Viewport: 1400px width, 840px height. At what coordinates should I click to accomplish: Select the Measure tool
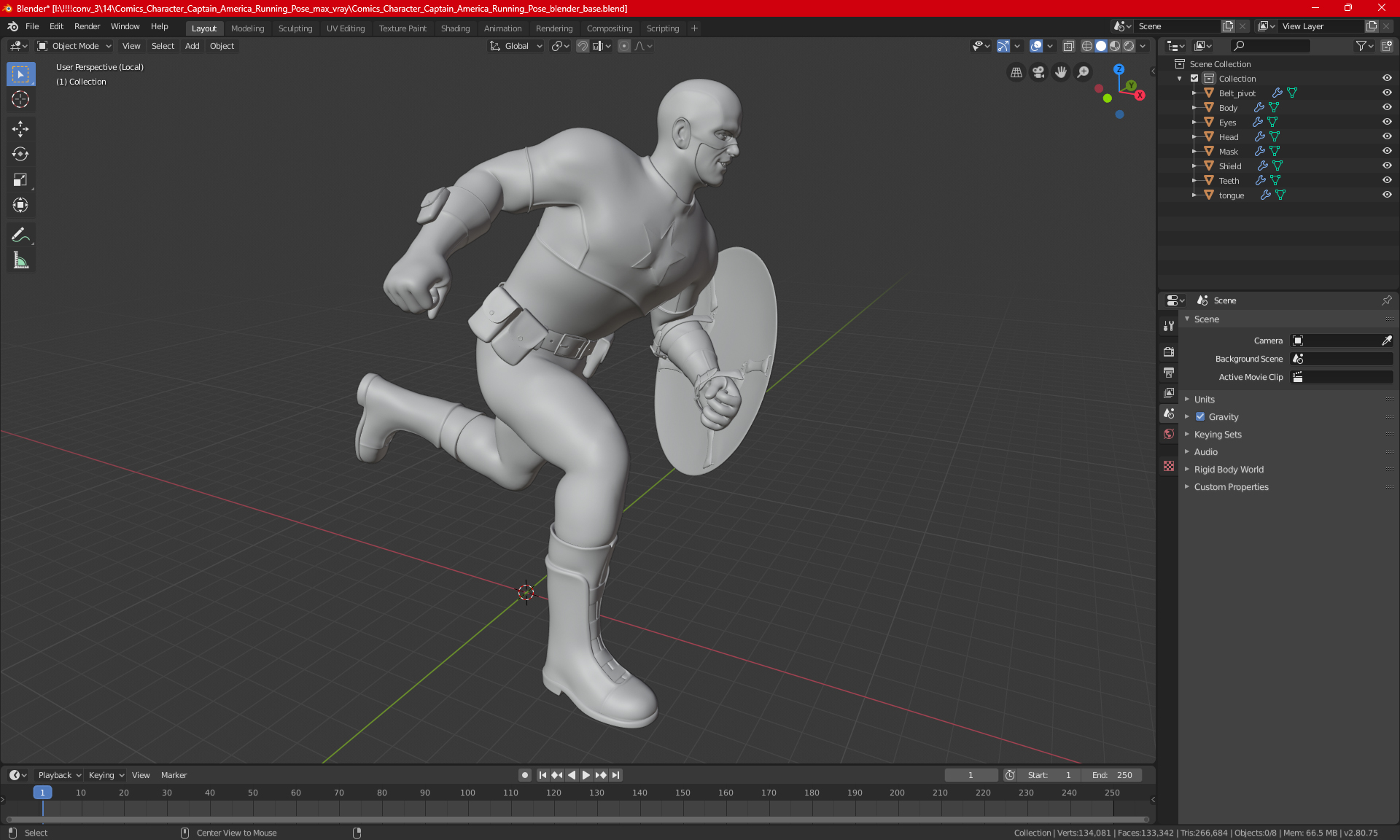[20, 260]
